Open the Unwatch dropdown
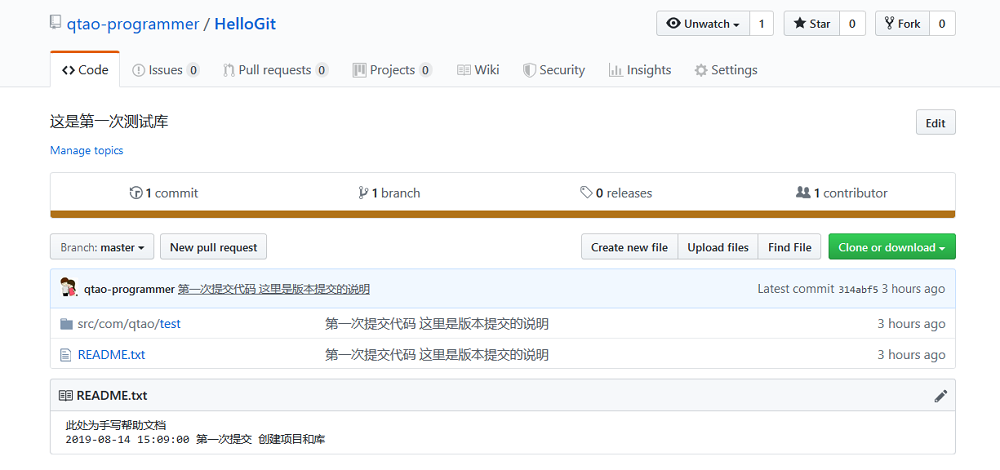 [703, 24]
